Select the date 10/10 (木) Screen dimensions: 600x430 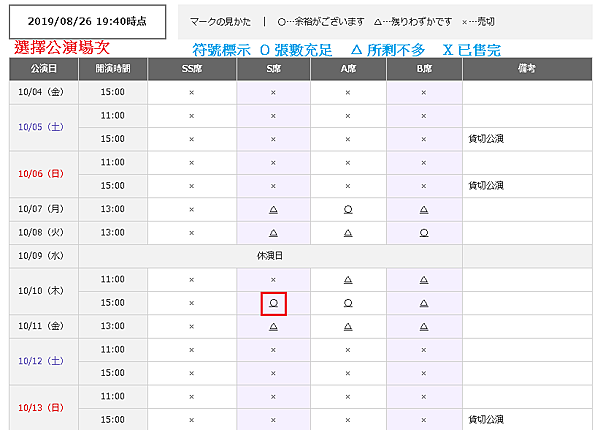41,291
